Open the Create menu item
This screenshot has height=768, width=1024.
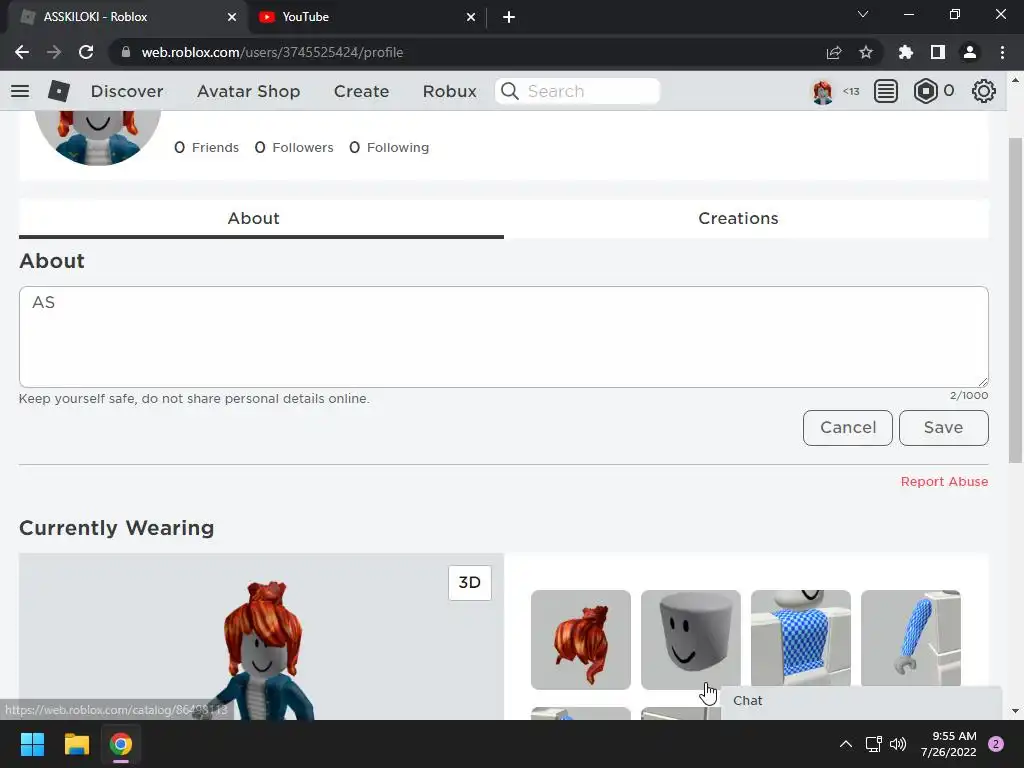click(x=361, y=91)
